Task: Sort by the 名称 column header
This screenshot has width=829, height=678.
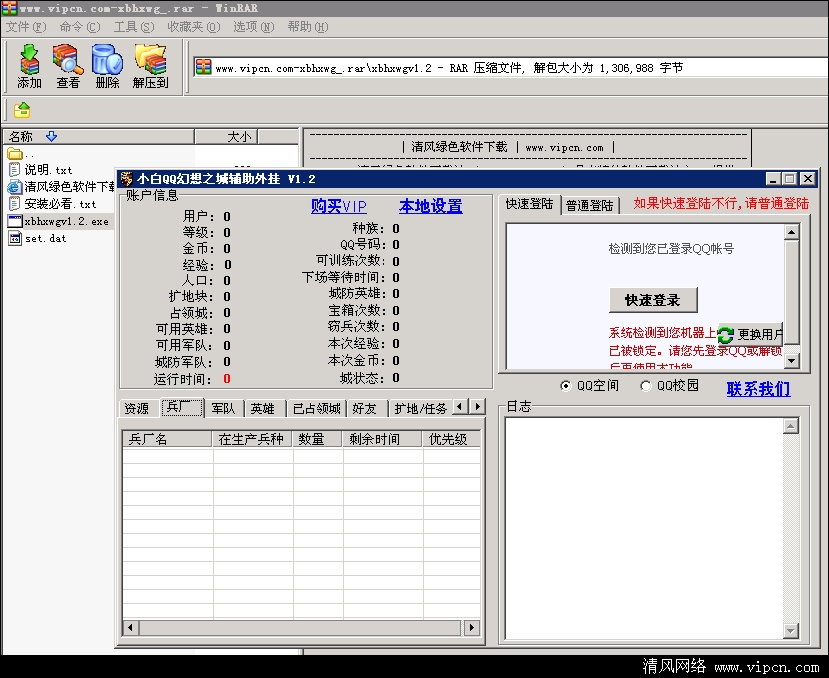Action: tap(22, 136)
